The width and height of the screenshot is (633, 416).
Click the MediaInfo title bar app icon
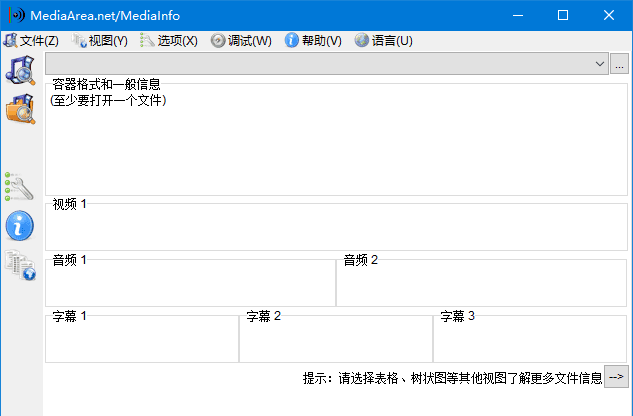coord(17,15)
